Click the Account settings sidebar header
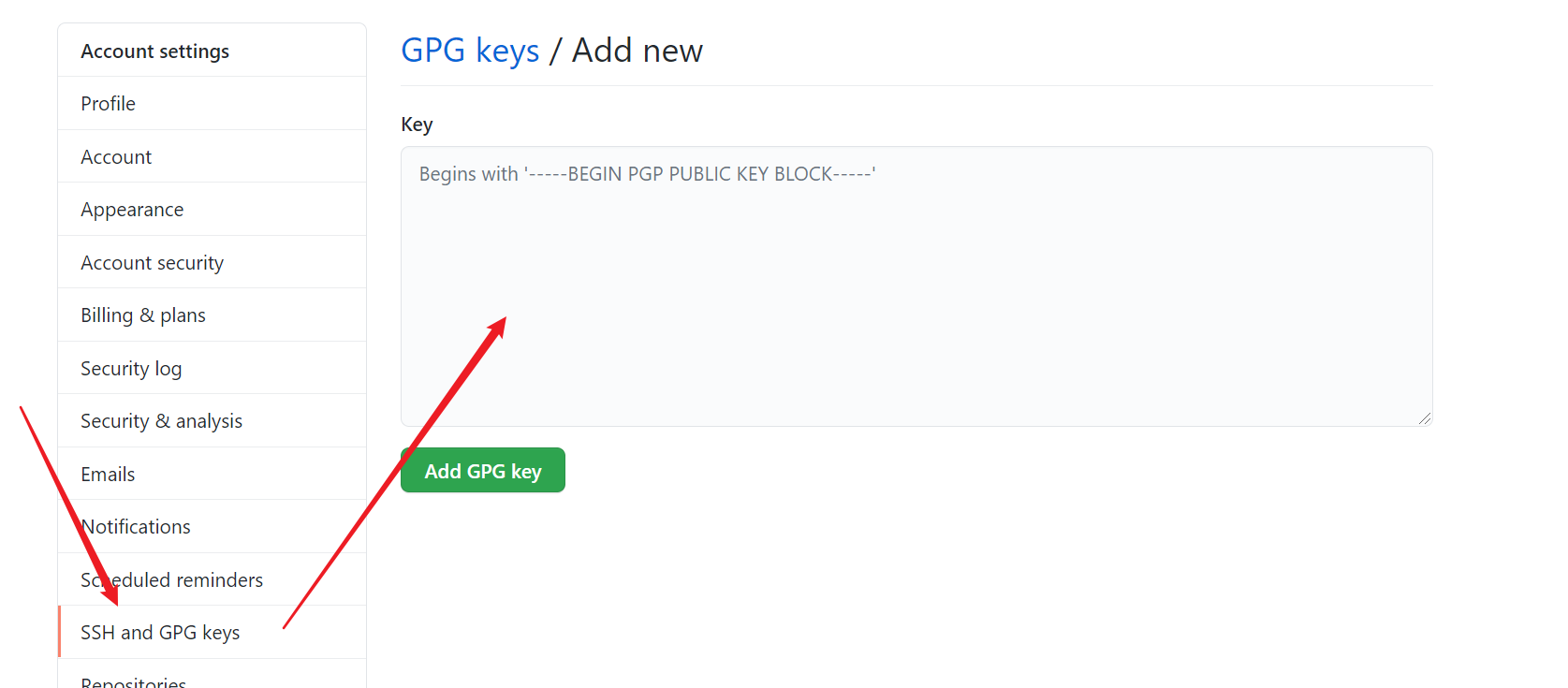This screenshot has height=688, width=1568. coord(155,51)
